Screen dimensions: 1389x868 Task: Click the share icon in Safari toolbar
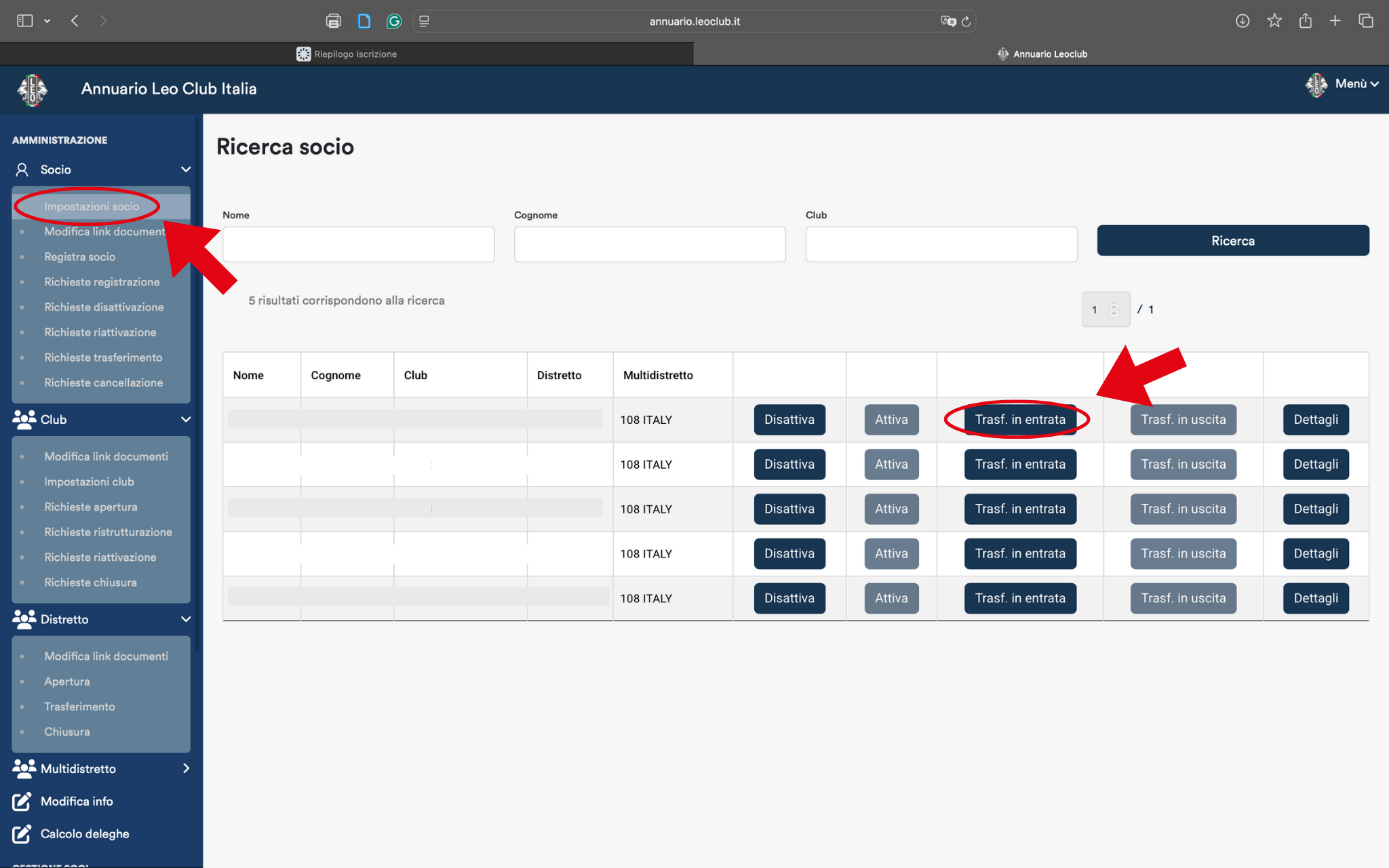tap(1306, 21)
